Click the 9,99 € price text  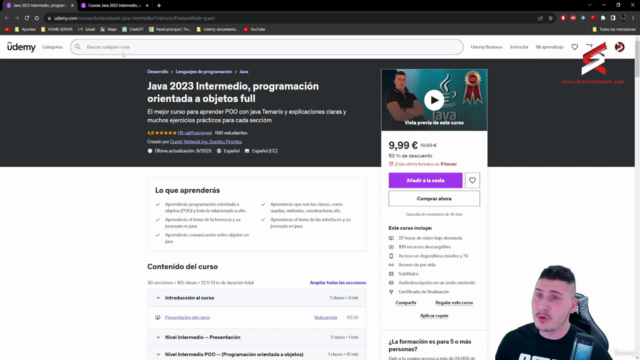(x=403, y=145)
